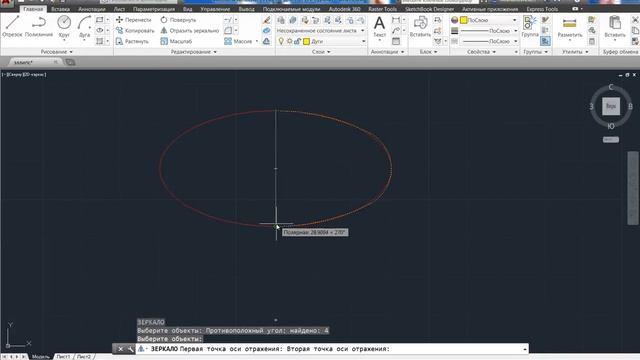Select the Отрезок line tool
640x360 pixels.
(x=12, y=26)
